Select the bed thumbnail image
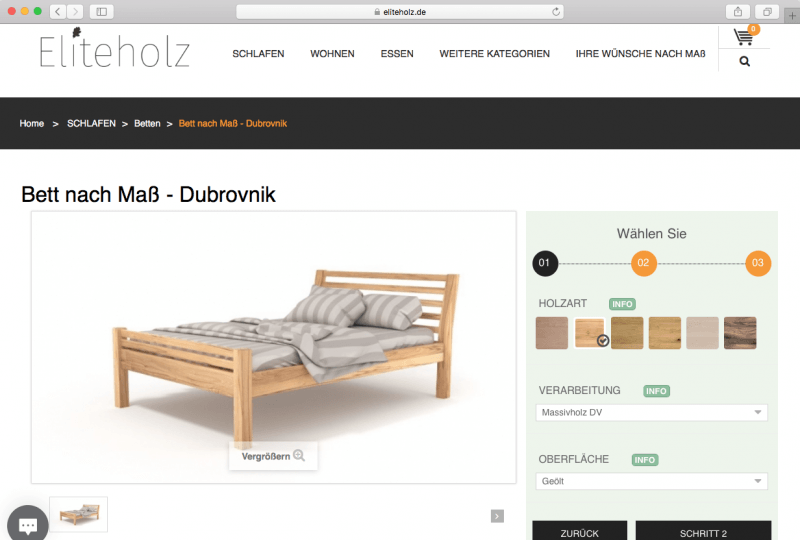800x540 pixels. [79, 514]
